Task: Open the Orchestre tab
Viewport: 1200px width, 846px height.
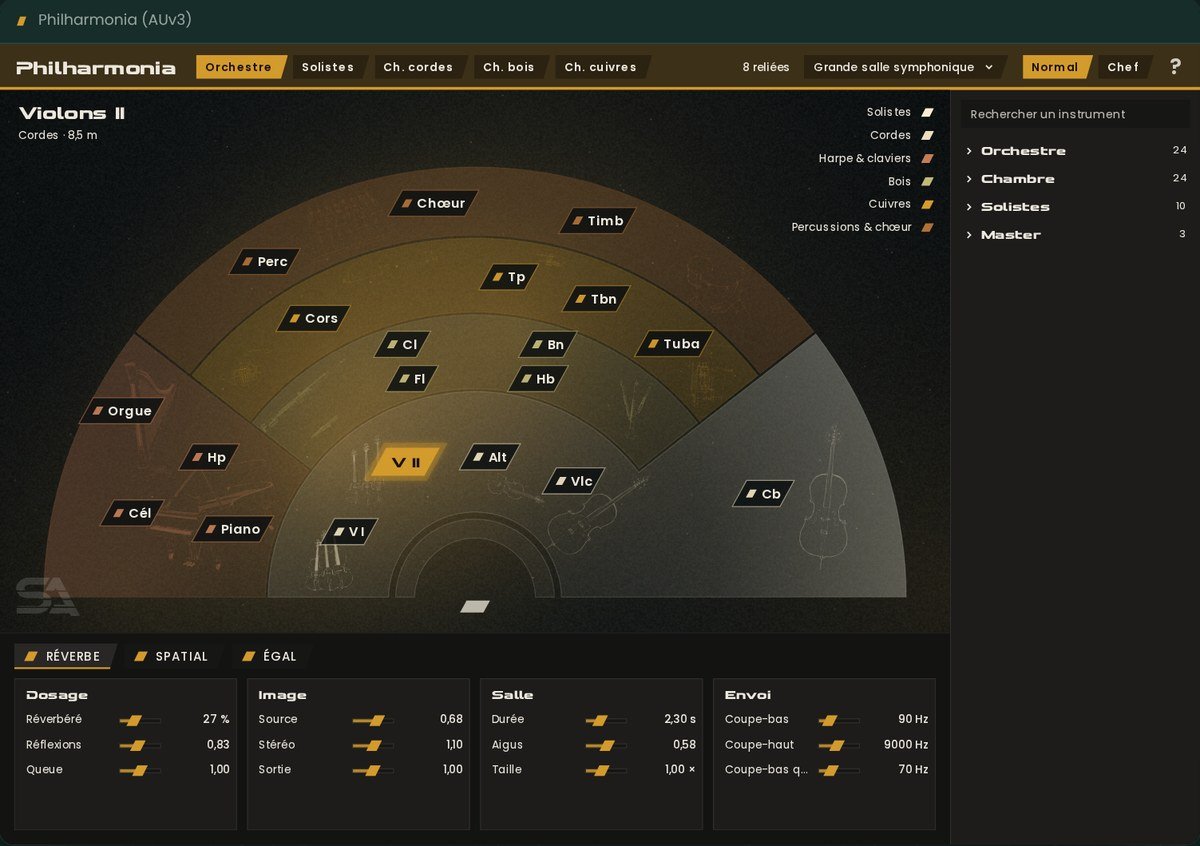Action: pos(239,67)
